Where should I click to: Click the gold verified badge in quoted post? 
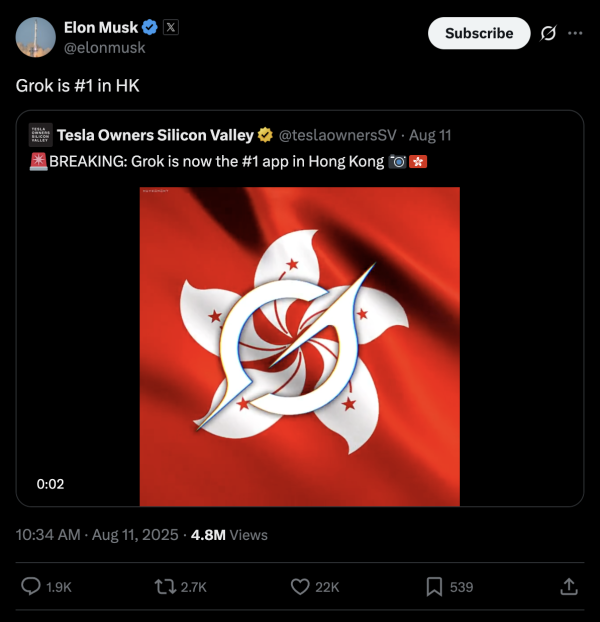pyautogui.click(x=266, y=136)
